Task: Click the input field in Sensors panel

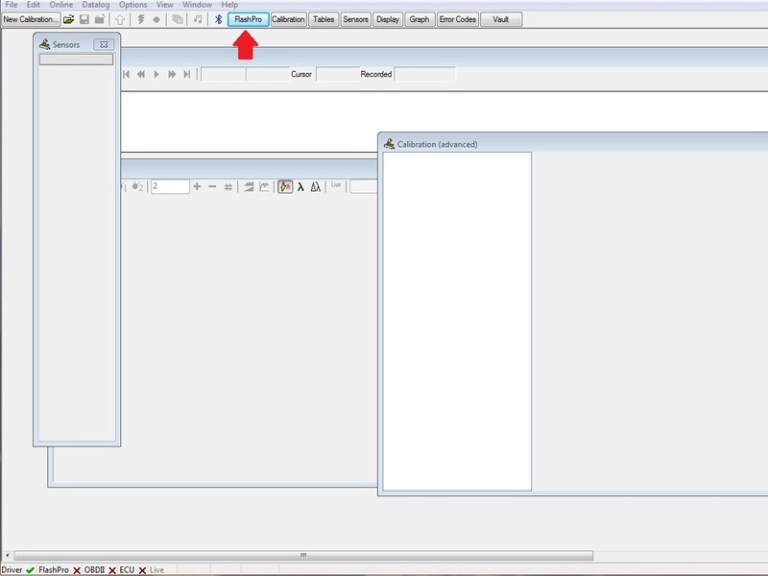Action: click(x=76, y=59)
